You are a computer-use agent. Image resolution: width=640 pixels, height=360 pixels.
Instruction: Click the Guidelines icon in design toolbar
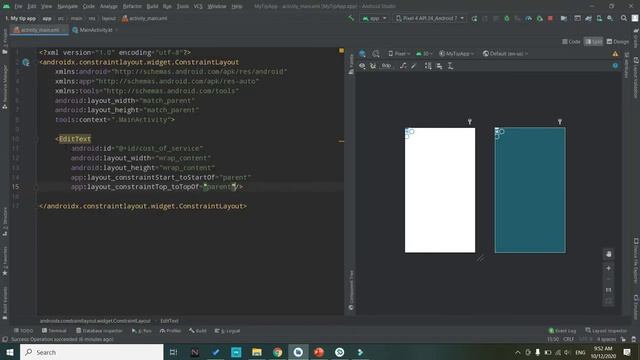pyautogui.click(x=450, y=66)
